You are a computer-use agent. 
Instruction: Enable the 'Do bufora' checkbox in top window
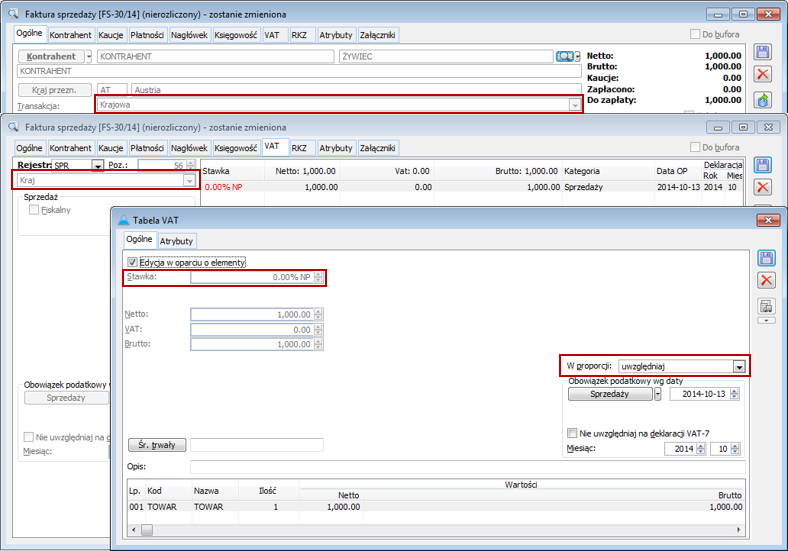[x=696, y=34]
